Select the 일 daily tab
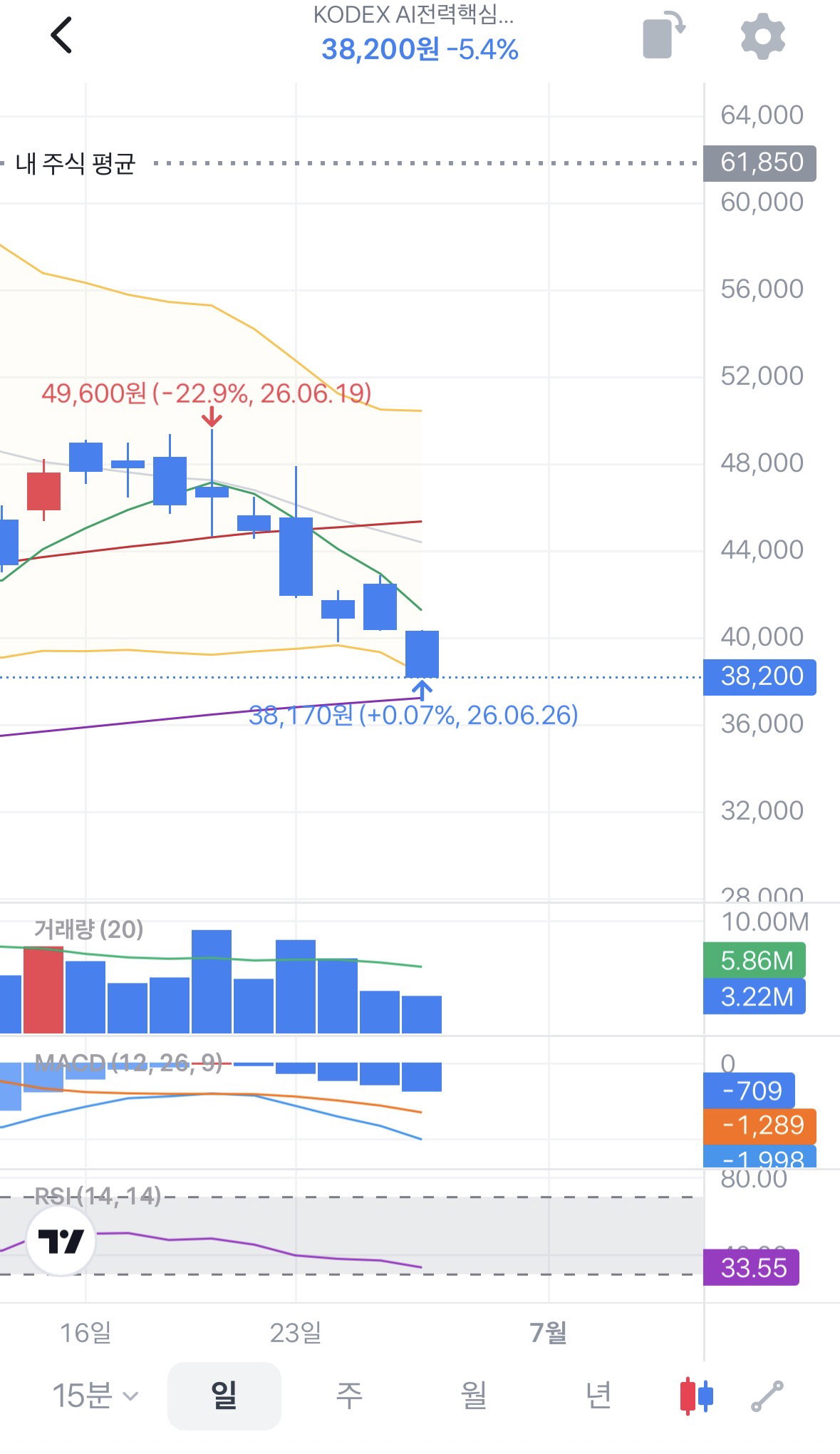 pyautogui.click(x=224, y=1396)
